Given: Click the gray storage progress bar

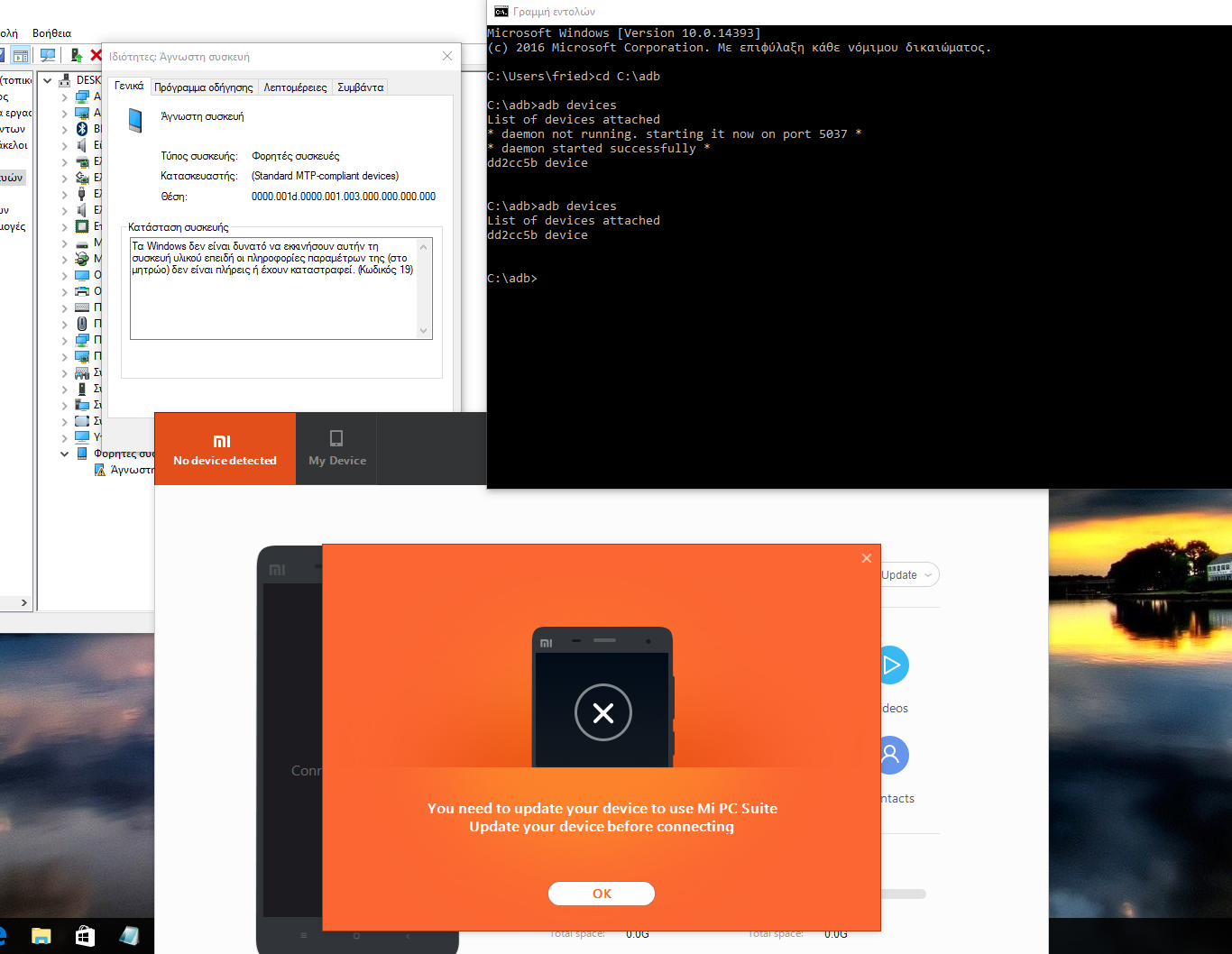Looking at the screenshot, I should (903, 894).
